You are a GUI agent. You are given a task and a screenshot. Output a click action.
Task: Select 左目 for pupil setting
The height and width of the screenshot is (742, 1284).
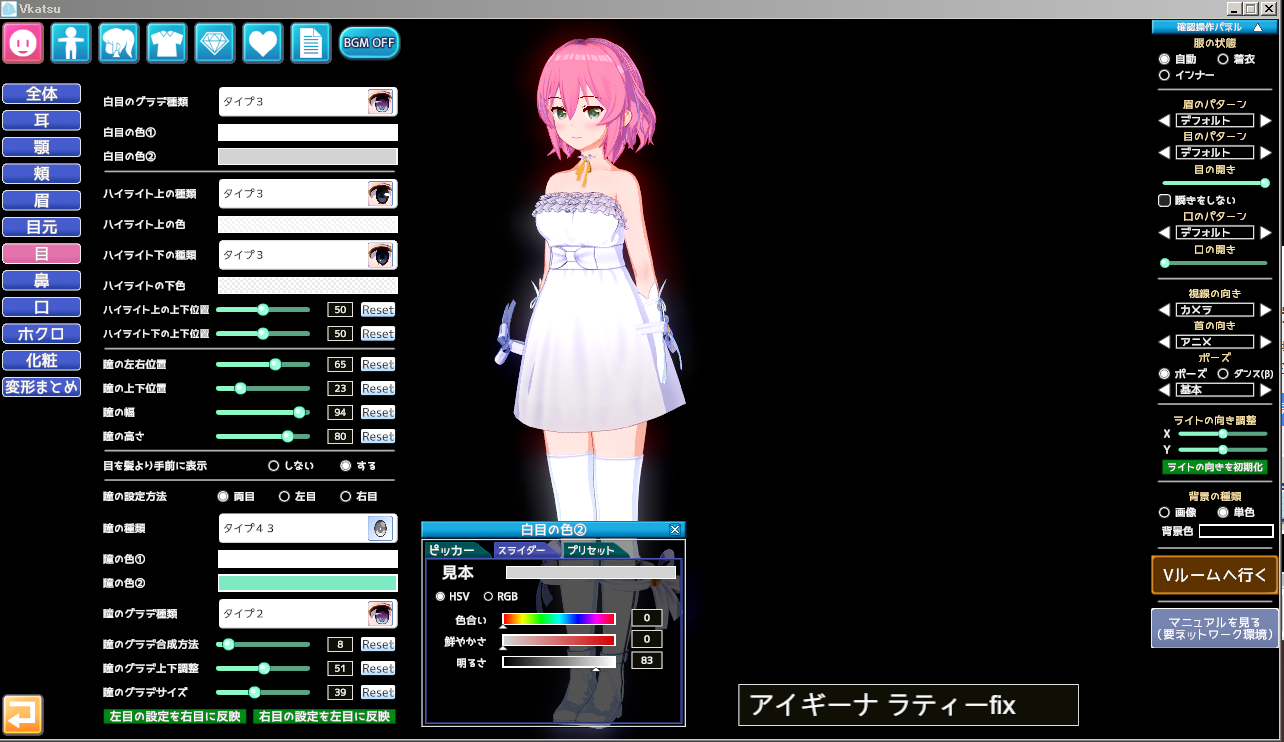pyautogui.click(x=285, y=496)
